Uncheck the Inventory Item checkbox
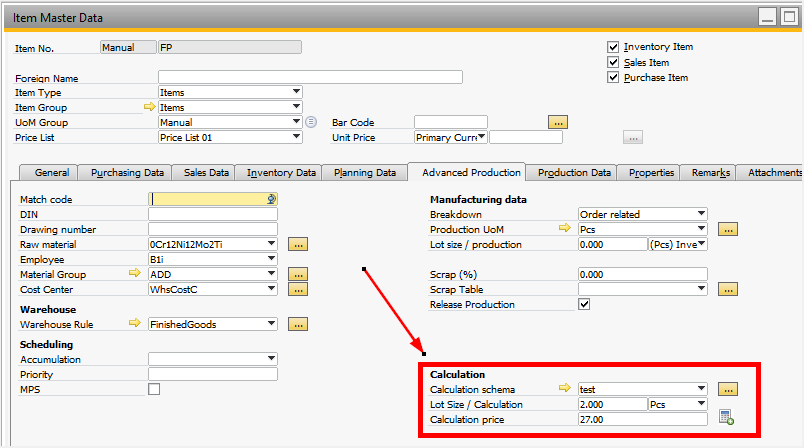The image size is (804, 448). click(x=614, y=47)
